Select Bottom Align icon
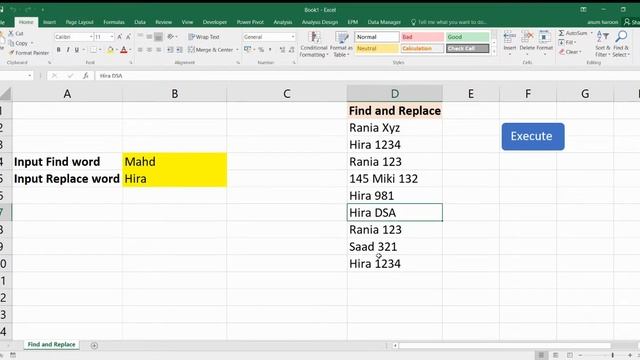This screenshot has width=640, height=360. coord(158,37)
